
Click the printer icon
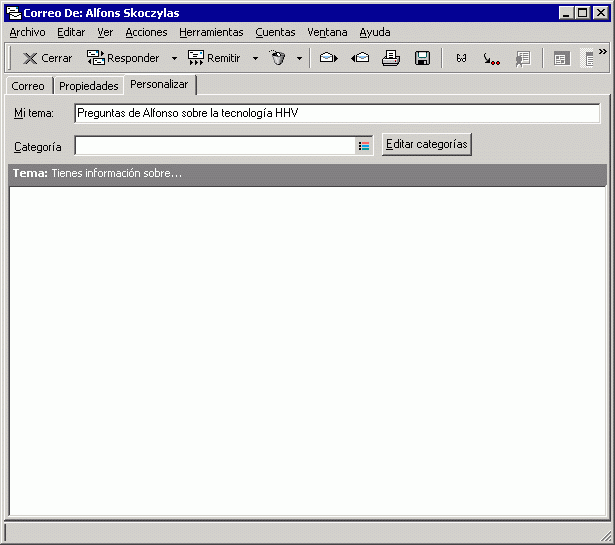pos(391,58)
